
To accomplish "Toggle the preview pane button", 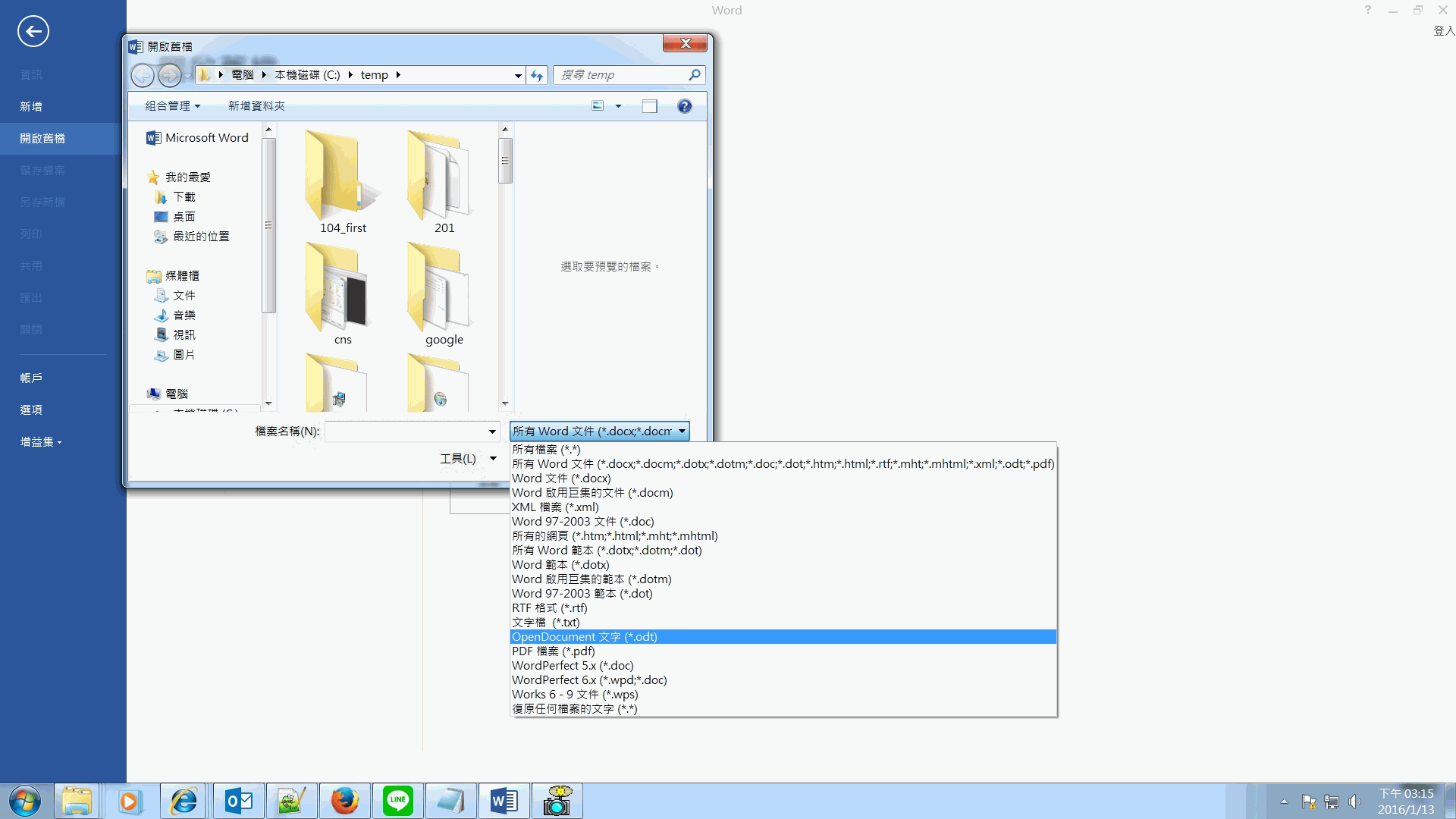I will click(650, 106).
